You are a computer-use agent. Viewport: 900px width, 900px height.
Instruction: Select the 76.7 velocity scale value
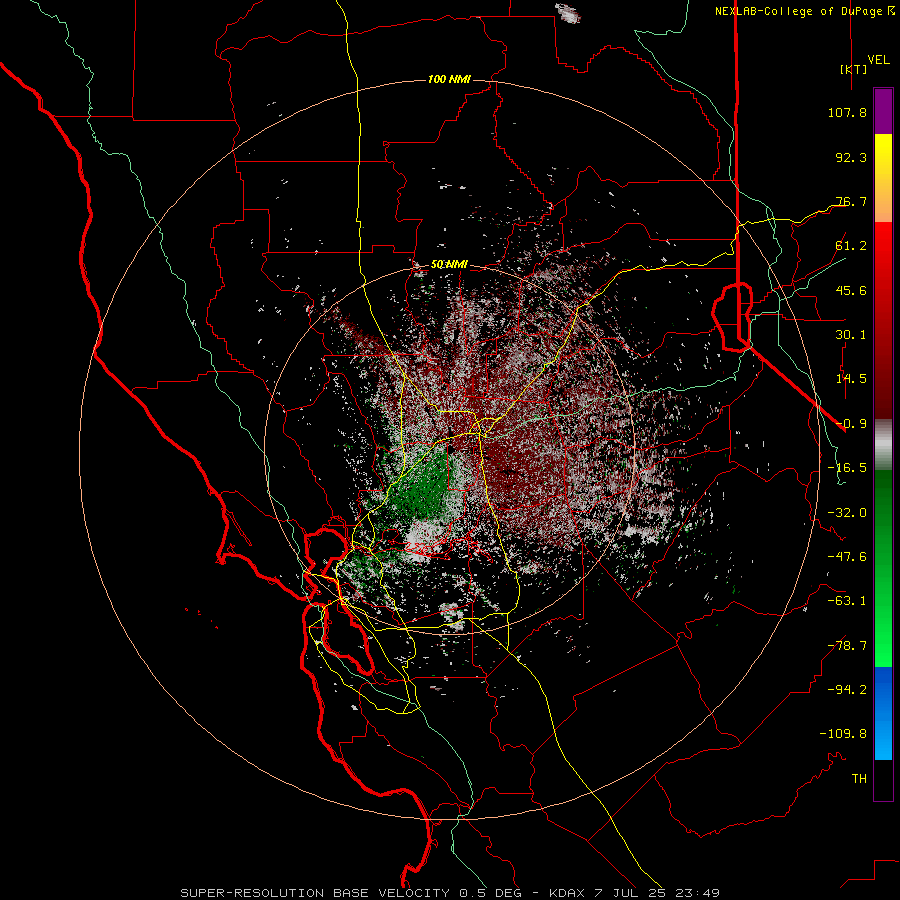851,201
